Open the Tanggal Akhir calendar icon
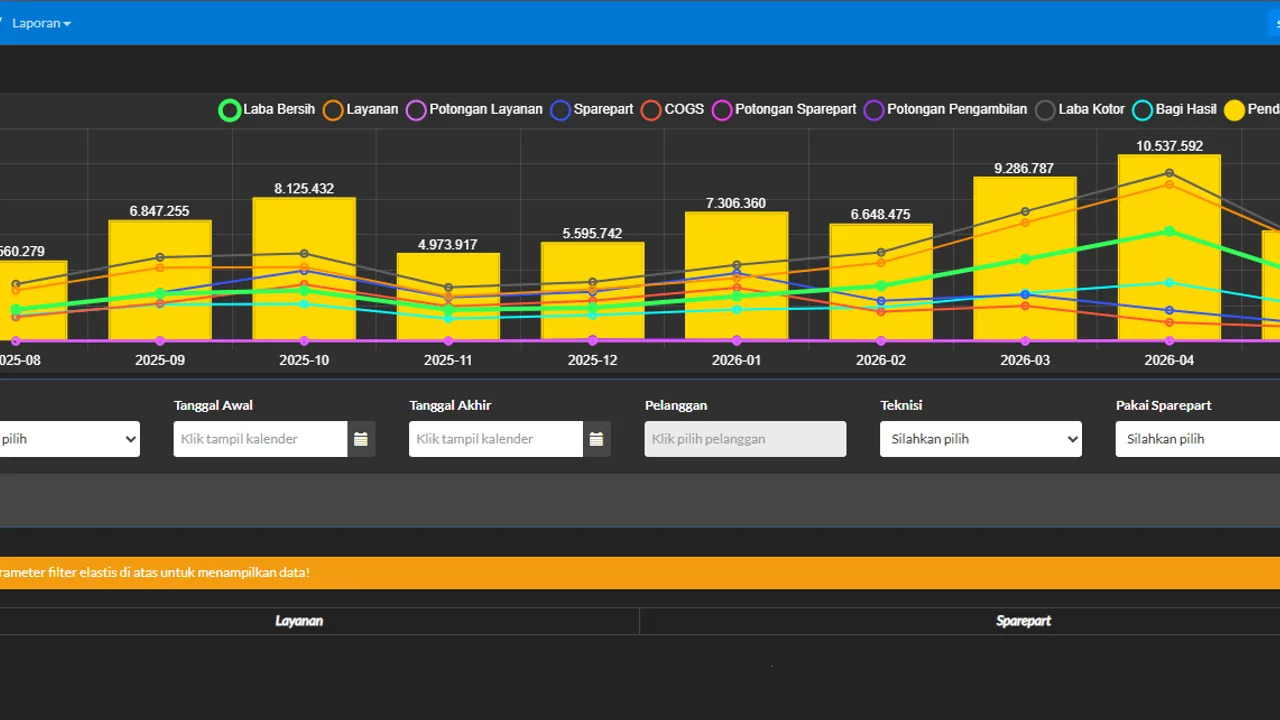1280x720 pixels. [x=596, y=439]
